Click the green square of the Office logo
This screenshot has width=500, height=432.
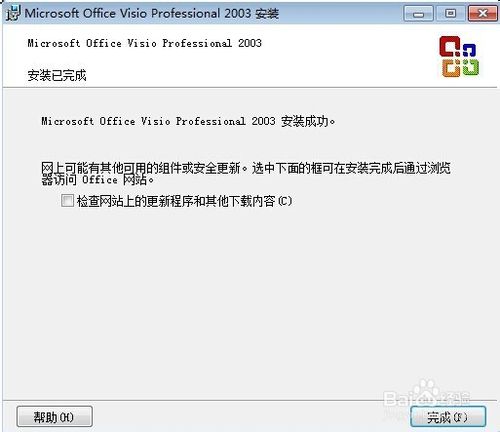point(470,67)
